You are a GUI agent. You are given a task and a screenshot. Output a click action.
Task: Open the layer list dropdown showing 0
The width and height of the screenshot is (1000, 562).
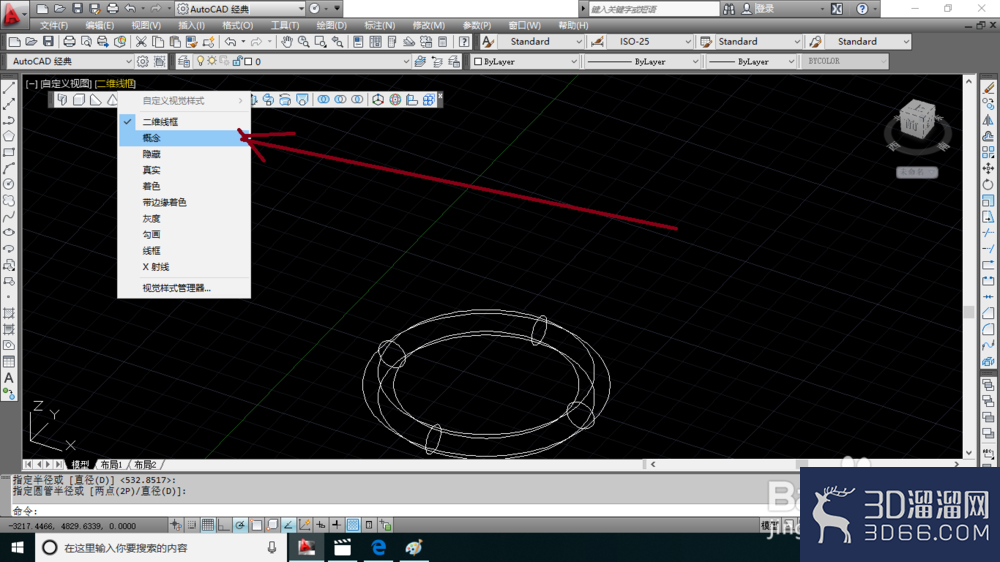[300, 62]
